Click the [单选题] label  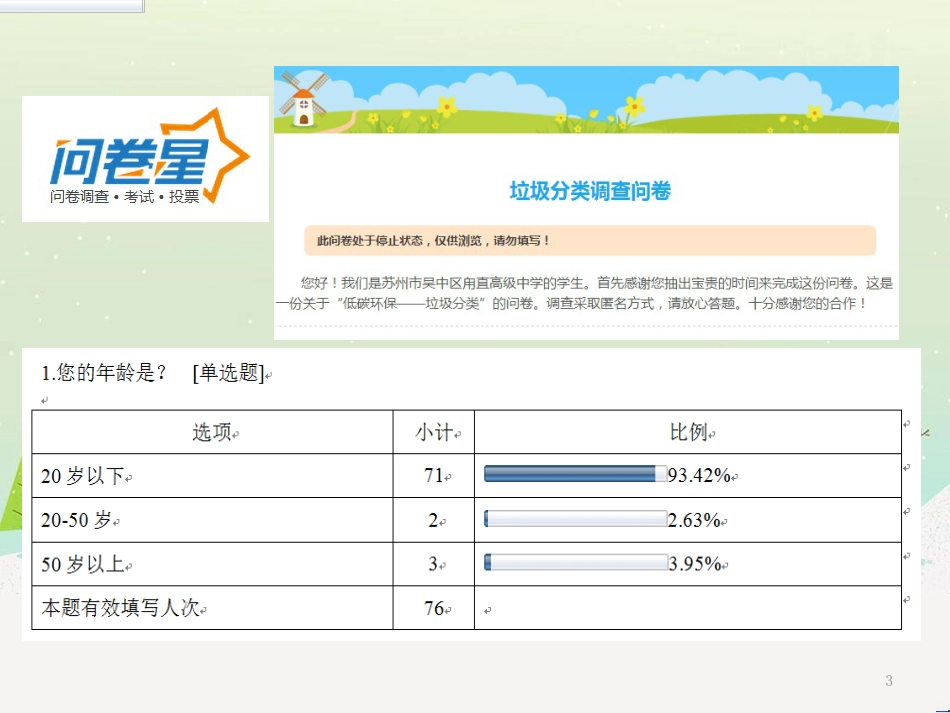(x=228, y=373)
